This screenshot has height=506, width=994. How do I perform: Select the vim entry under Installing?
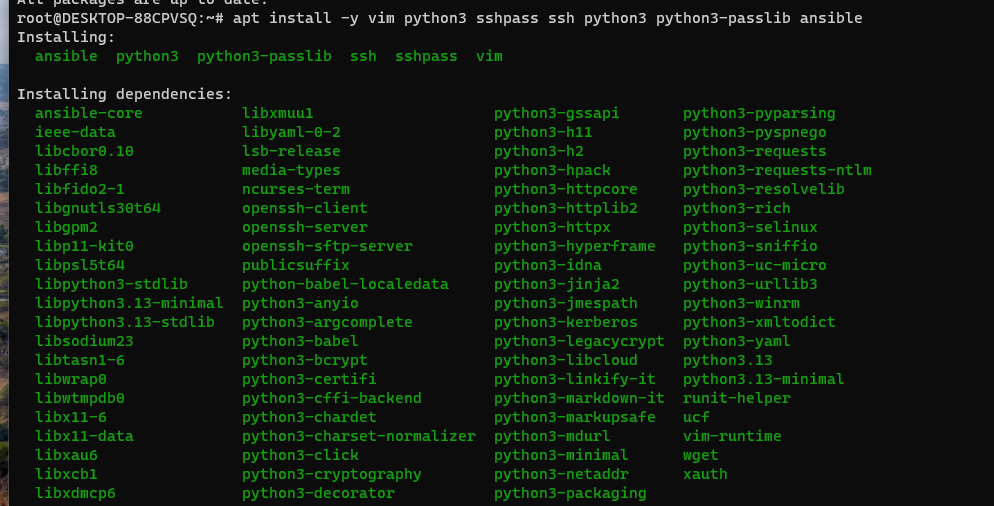pos(489,56)
